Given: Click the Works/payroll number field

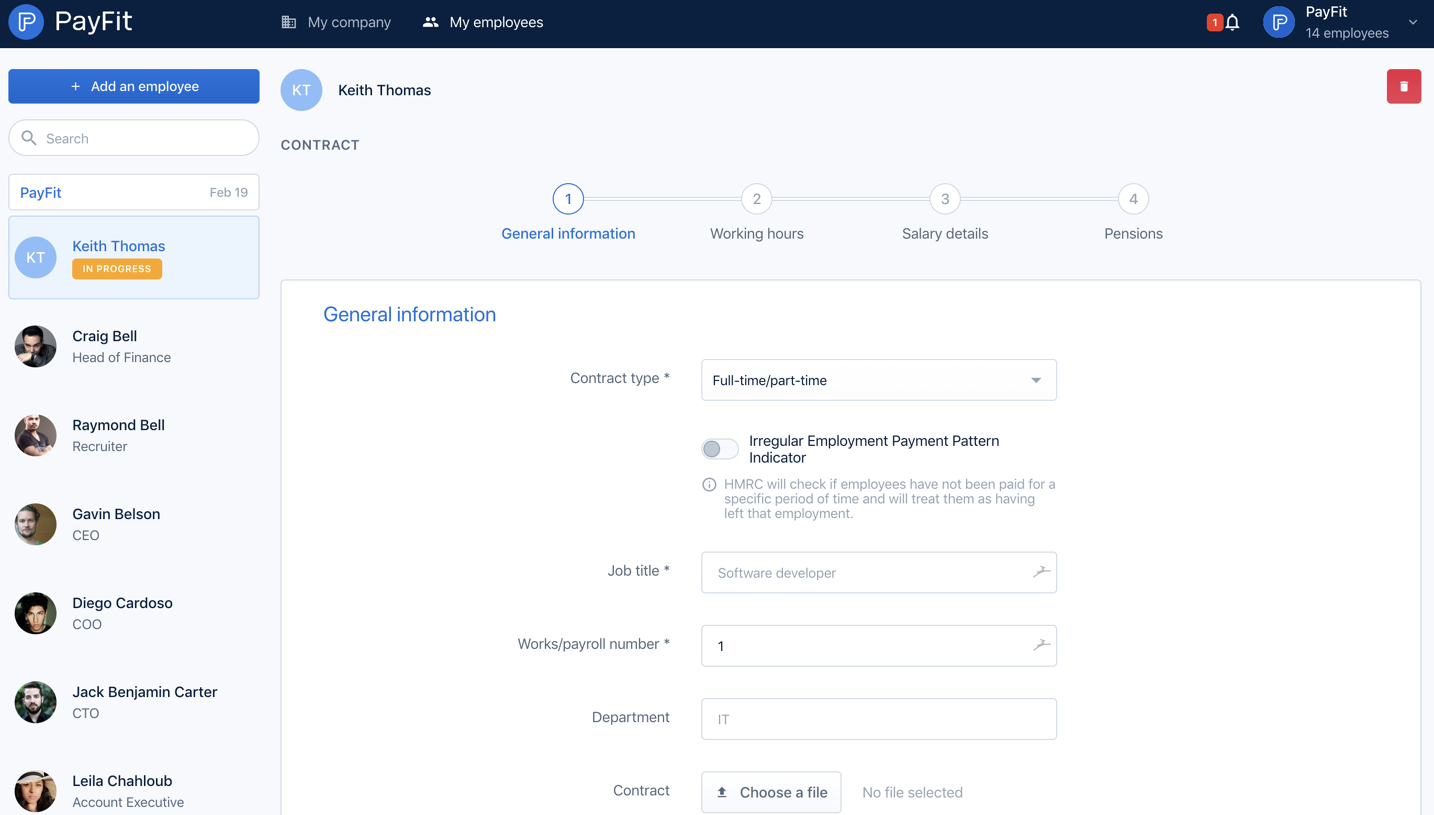Looking at the screenshot, I should (x=879, y=645).
